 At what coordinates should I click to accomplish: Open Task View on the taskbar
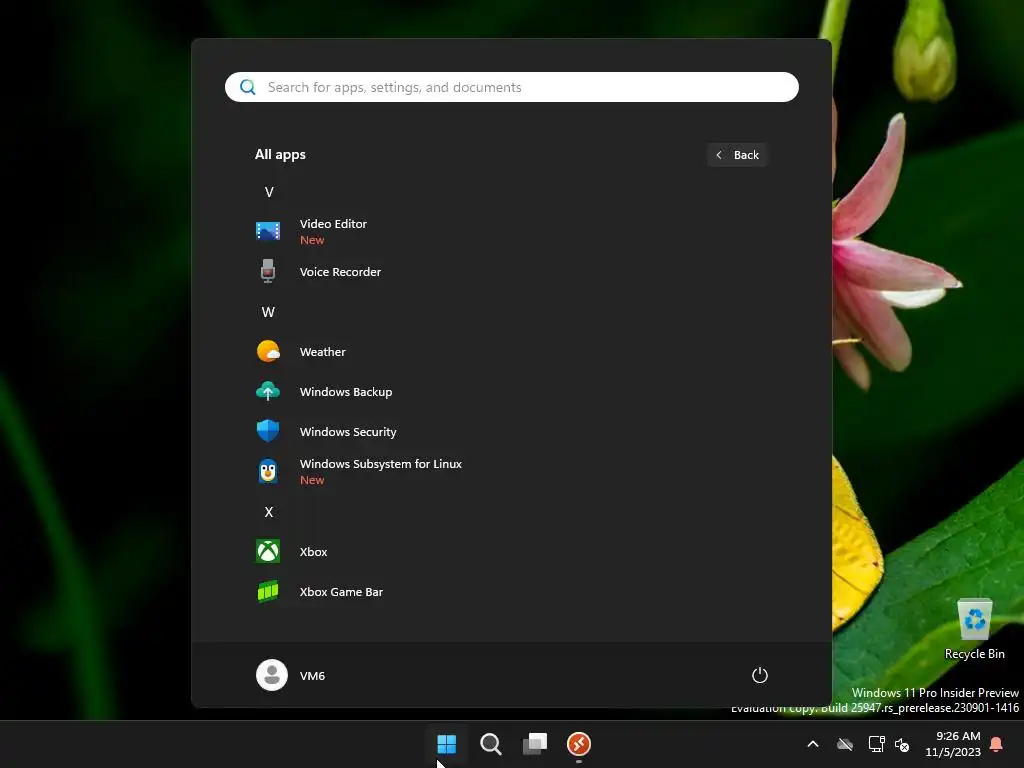535,744
